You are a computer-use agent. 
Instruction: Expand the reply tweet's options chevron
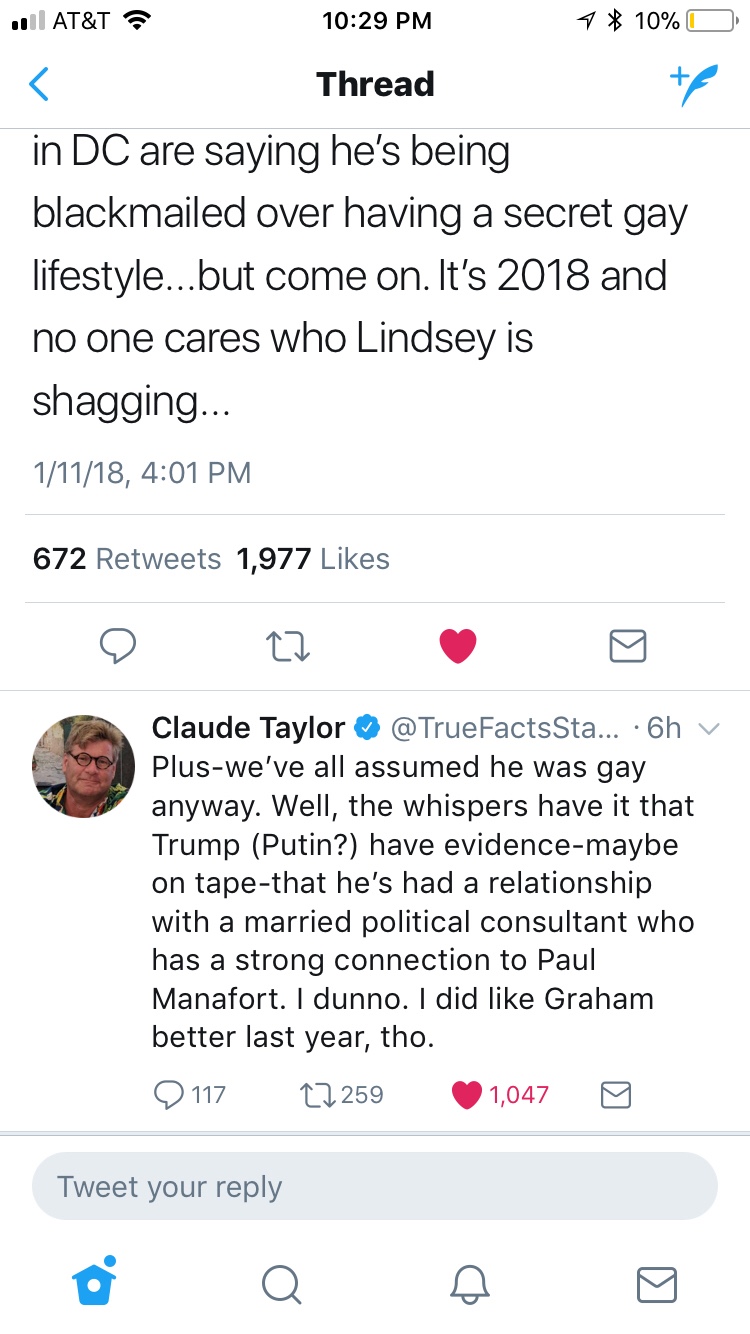(707, 729)
